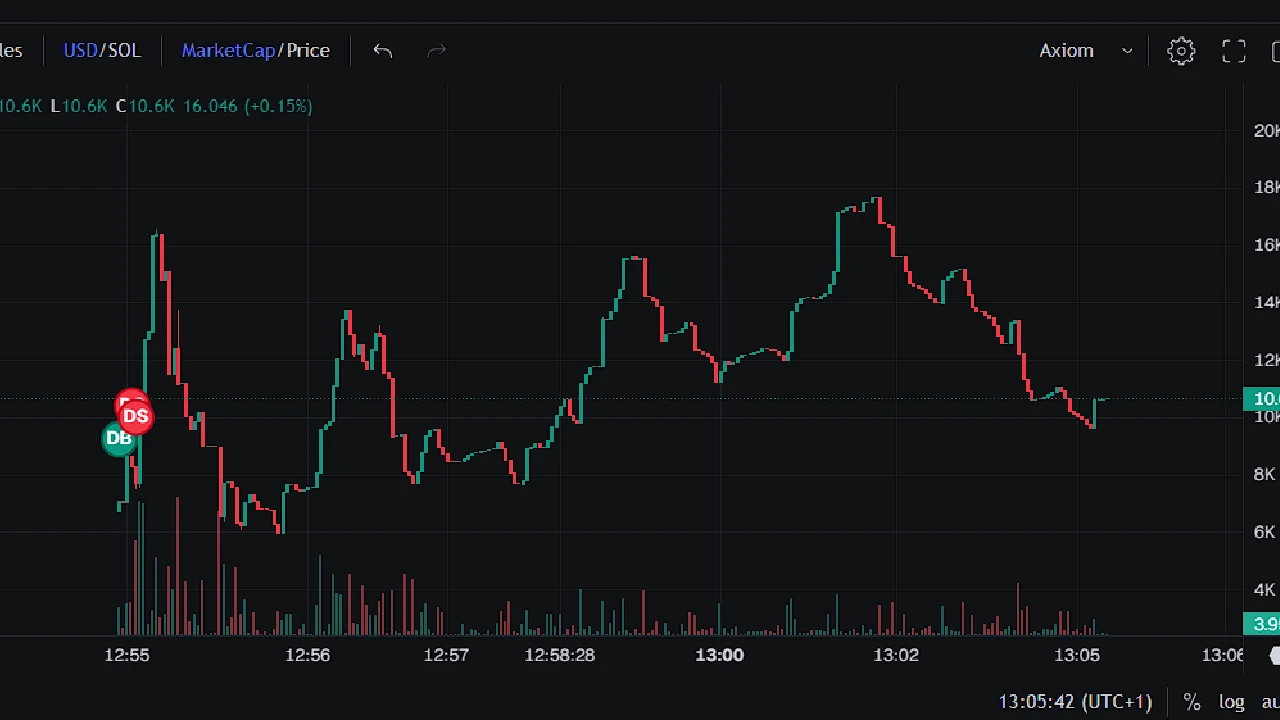Open the chart type menu at top-left
This screenshot has height=720, width=1280.
[x=10, y=51]
